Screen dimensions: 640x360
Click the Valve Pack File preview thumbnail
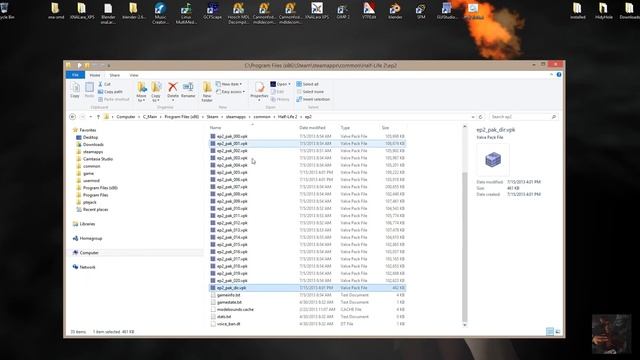pyautogui.click(x=493, y=160)
